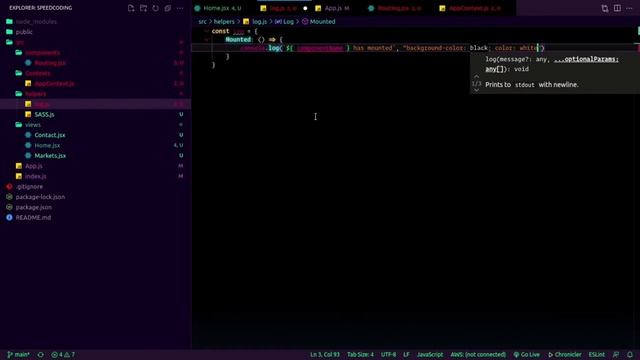Synchronize changes from status bar
The width and height of the screenshot is (640, 360).
pos(41,355)
